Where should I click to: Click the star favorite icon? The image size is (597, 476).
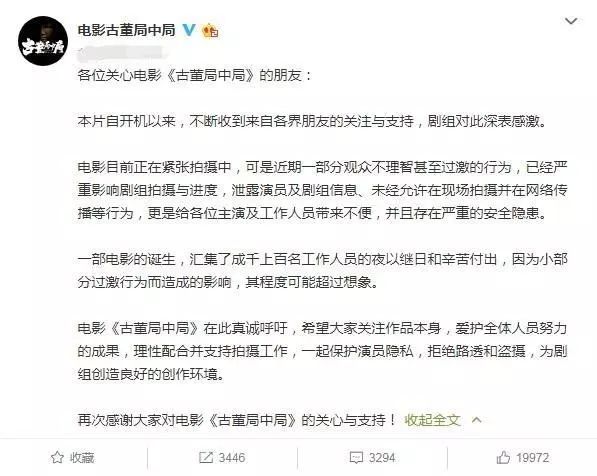click(x=57, y=457)
